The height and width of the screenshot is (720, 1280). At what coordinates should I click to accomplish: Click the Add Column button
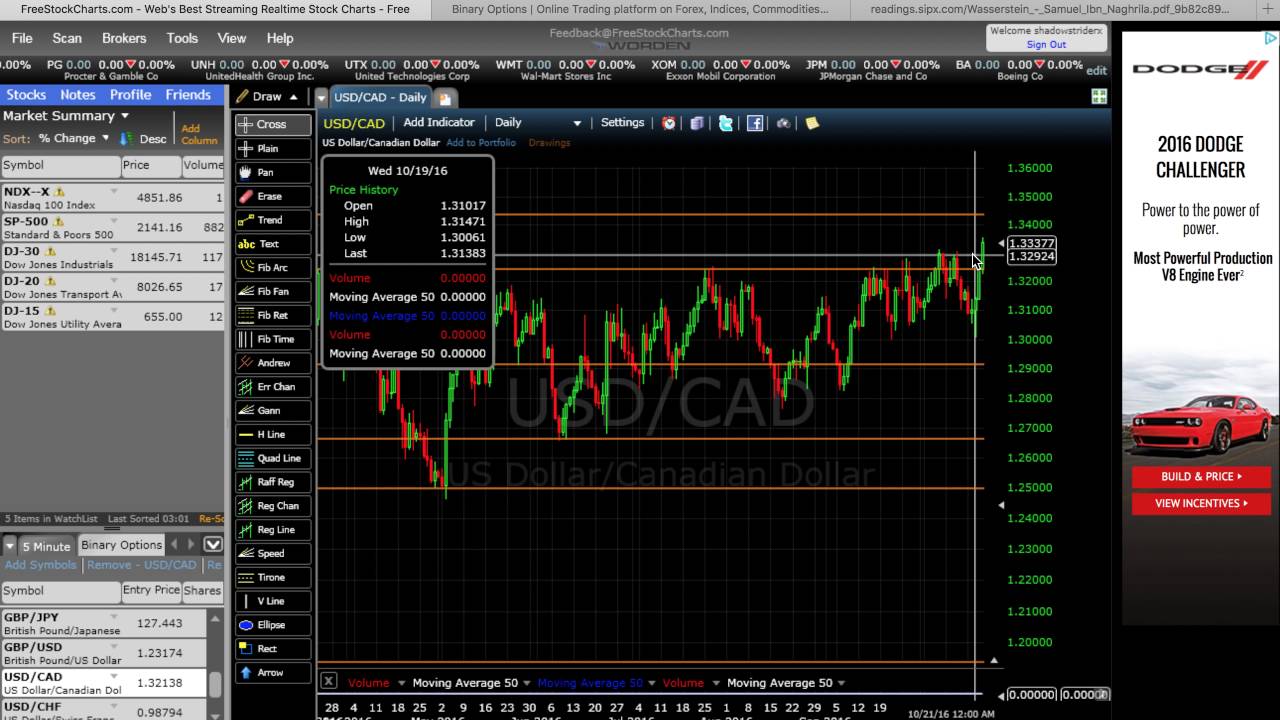(199, 134)
